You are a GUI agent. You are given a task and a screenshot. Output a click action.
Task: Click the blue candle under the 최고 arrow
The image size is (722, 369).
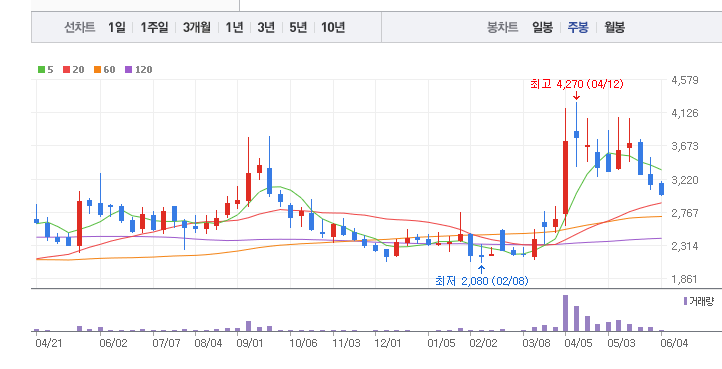pos(576,134)
